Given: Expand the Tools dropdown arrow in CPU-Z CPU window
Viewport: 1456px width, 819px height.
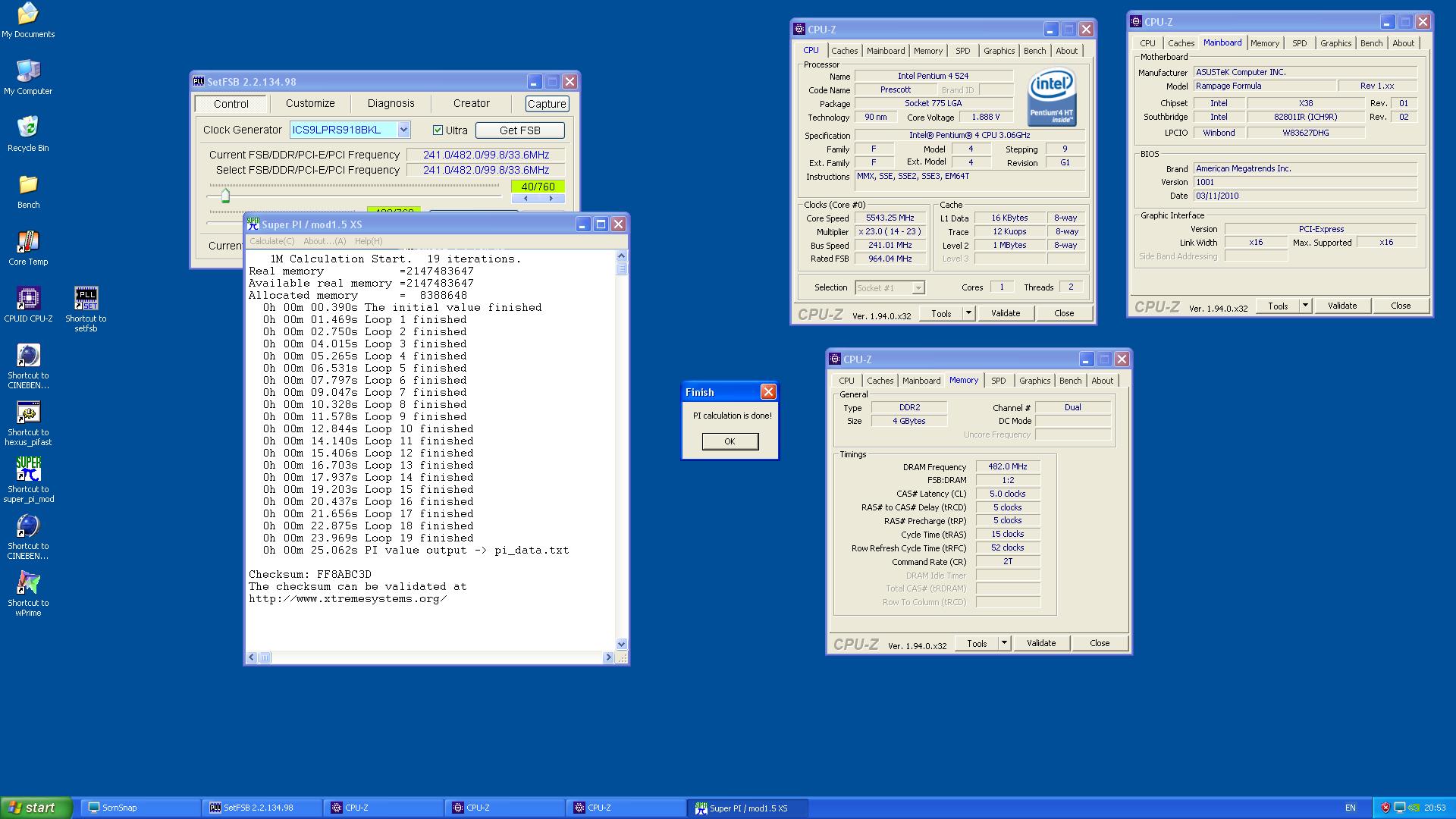Looking at the screenshot, I should (968, 313).
